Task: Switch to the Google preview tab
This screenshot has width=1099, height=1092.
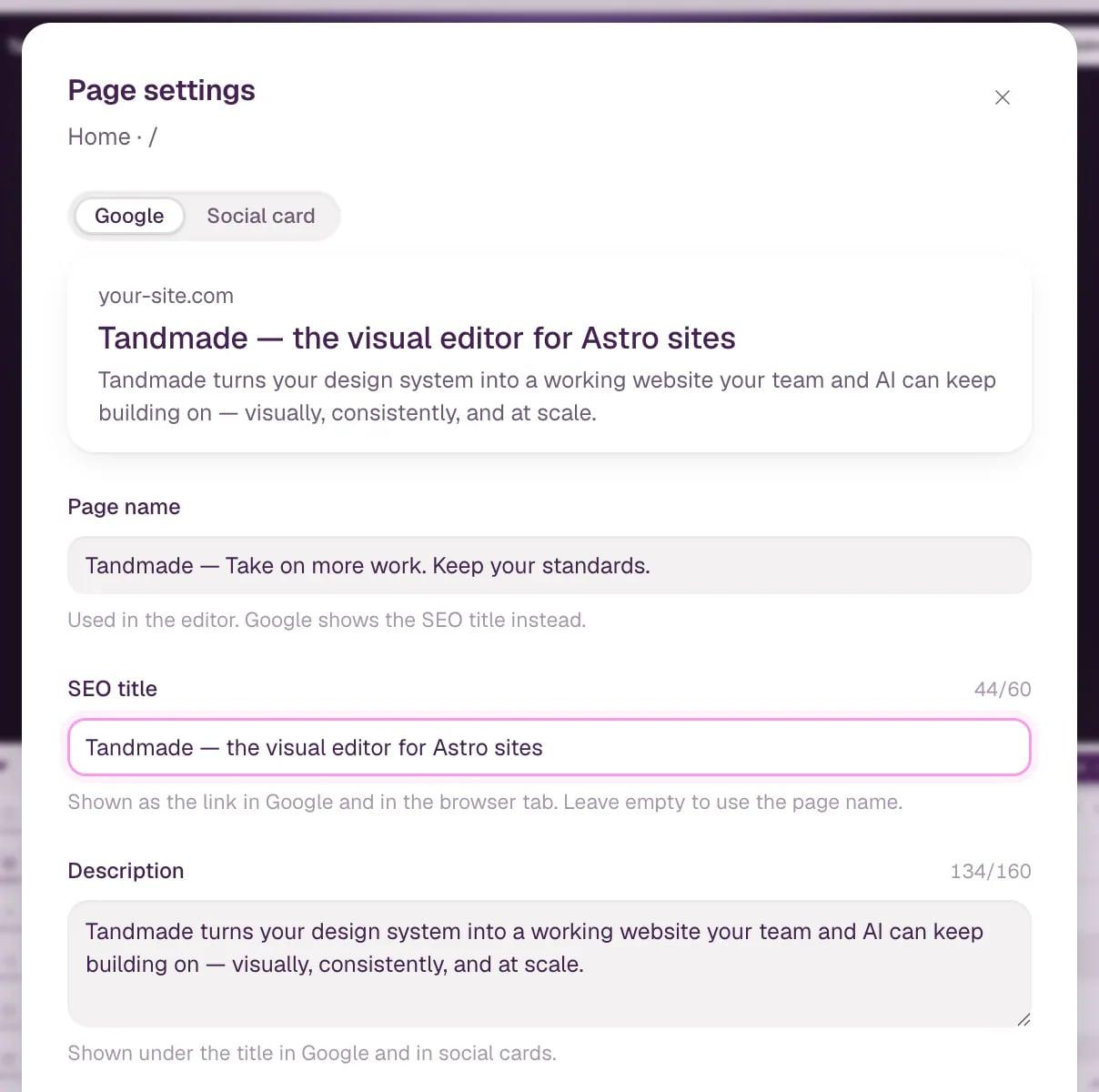Action: 129,216
